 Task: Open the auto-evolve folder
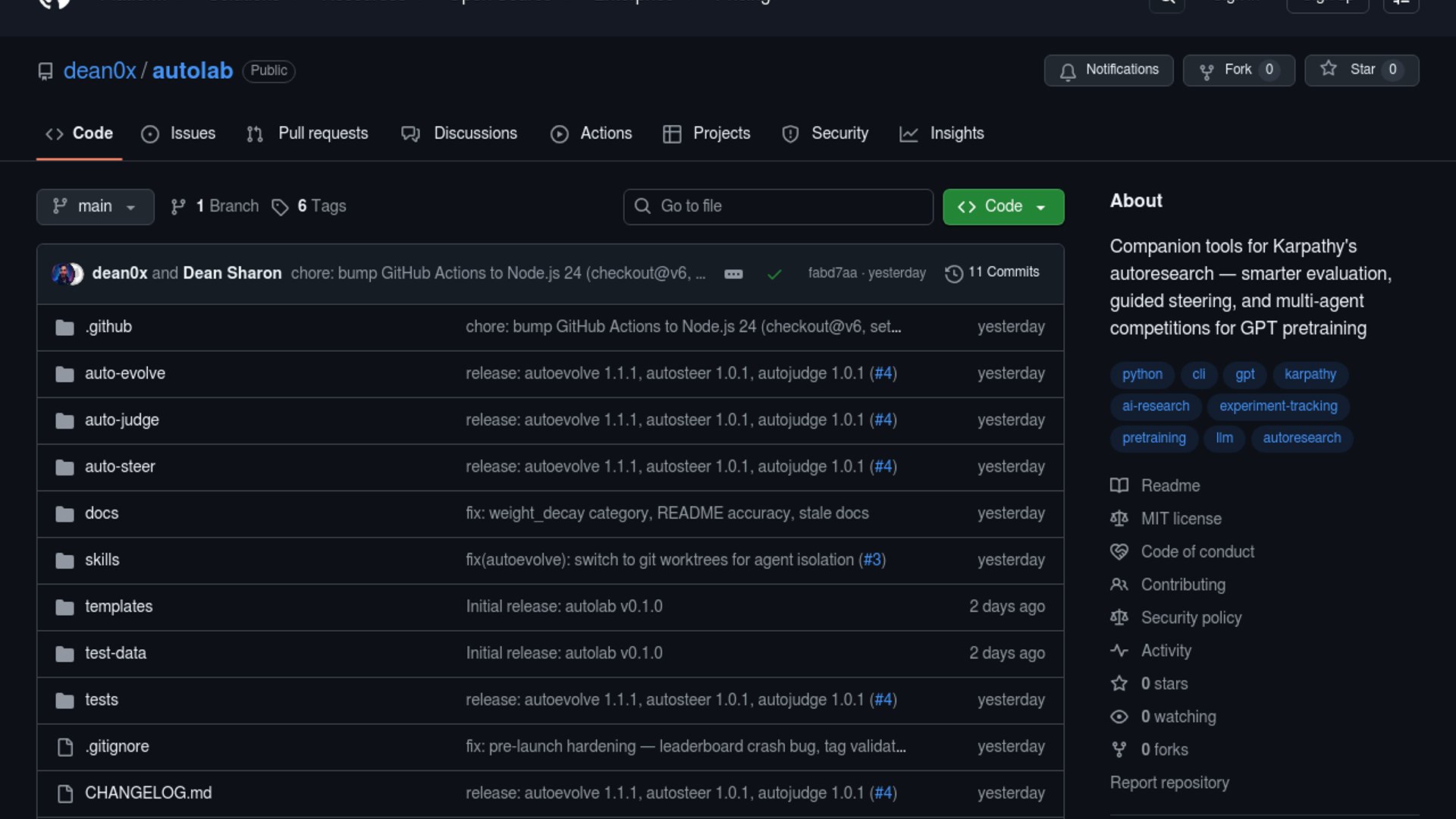(x=125, y=373)
